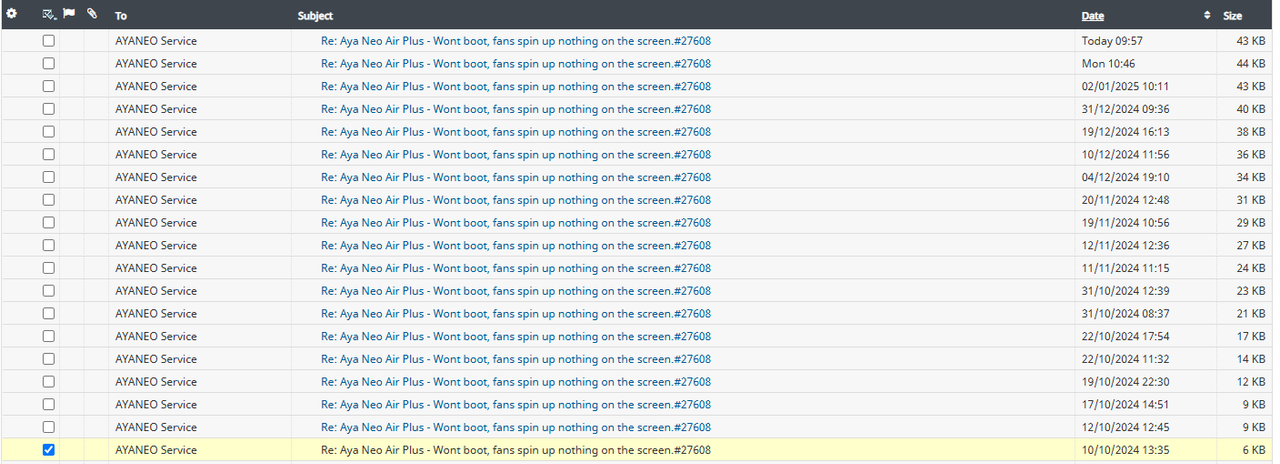Select the 12/11/2024 12:36 row checkbox

click(x=48, y=245)
